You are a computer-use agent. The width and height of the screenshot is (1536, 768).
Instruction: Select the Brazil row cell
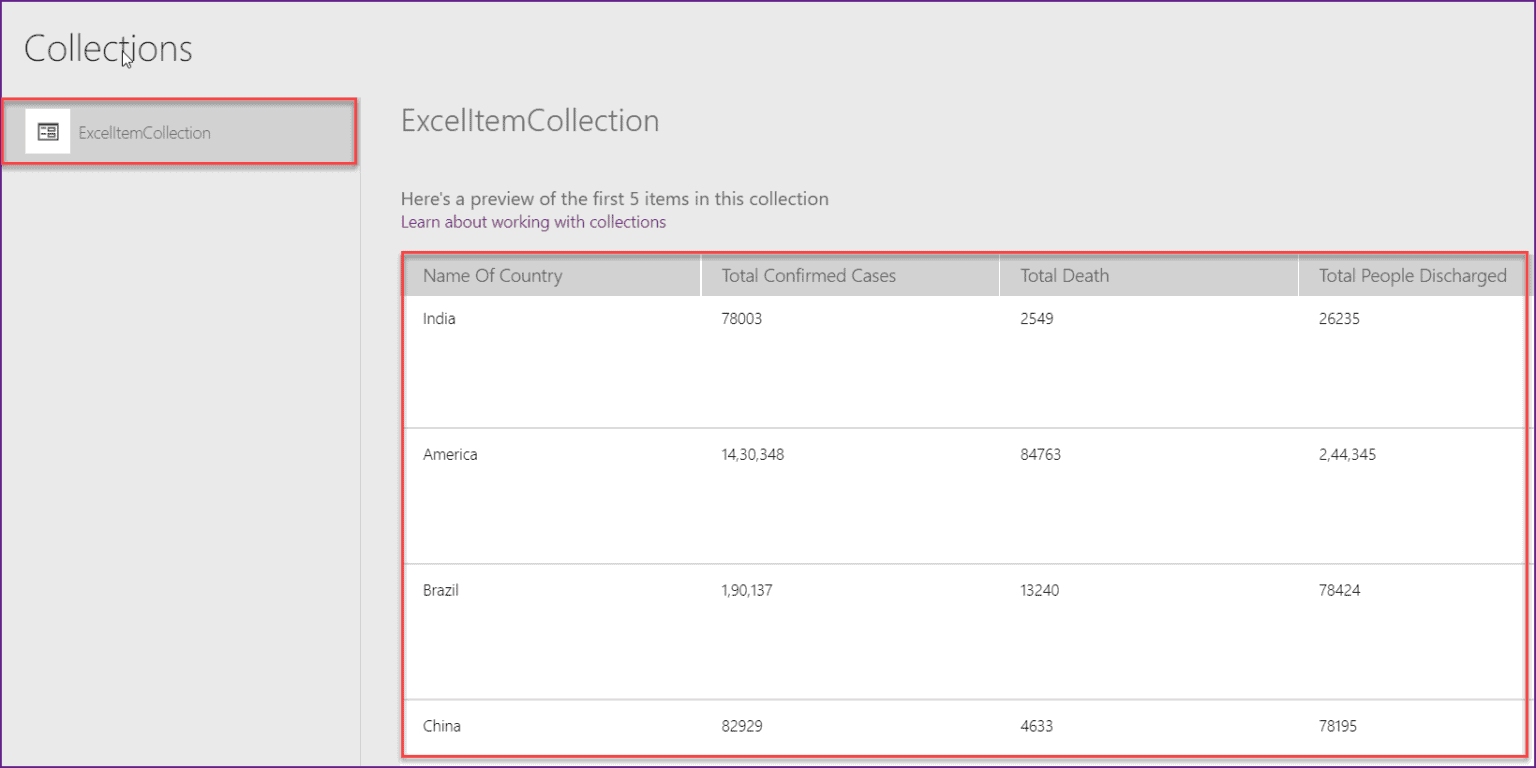441,591
